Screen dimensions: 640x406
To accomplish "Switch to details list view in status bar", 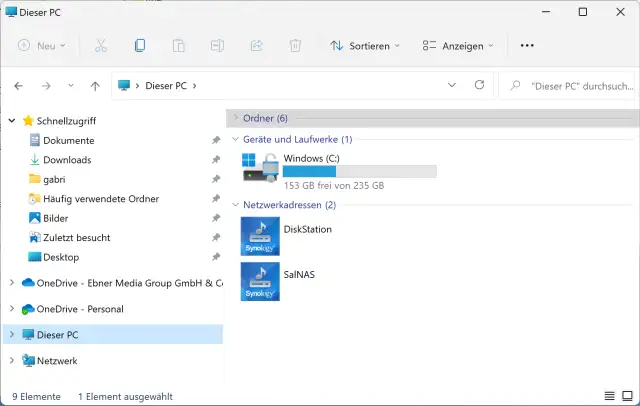I will (x=611, y=396).
